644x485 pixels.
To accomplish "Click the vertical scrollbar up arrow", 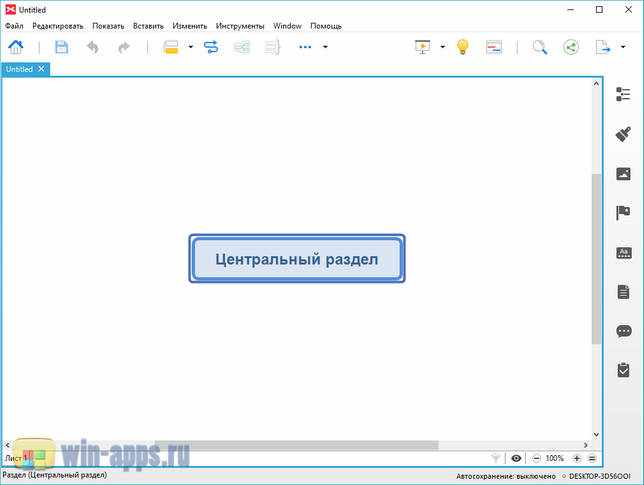I will [596, 83].
